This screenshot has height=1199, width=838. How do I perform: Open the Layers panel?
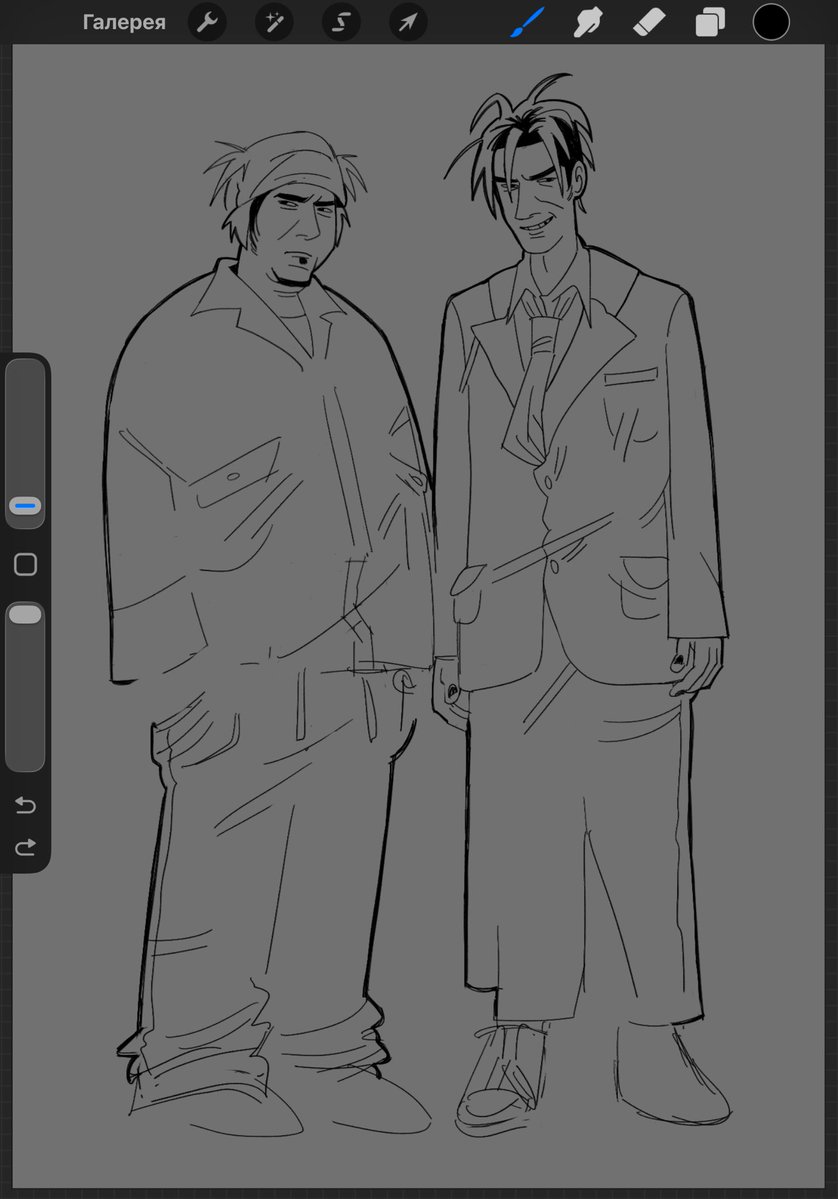point(710,22)
